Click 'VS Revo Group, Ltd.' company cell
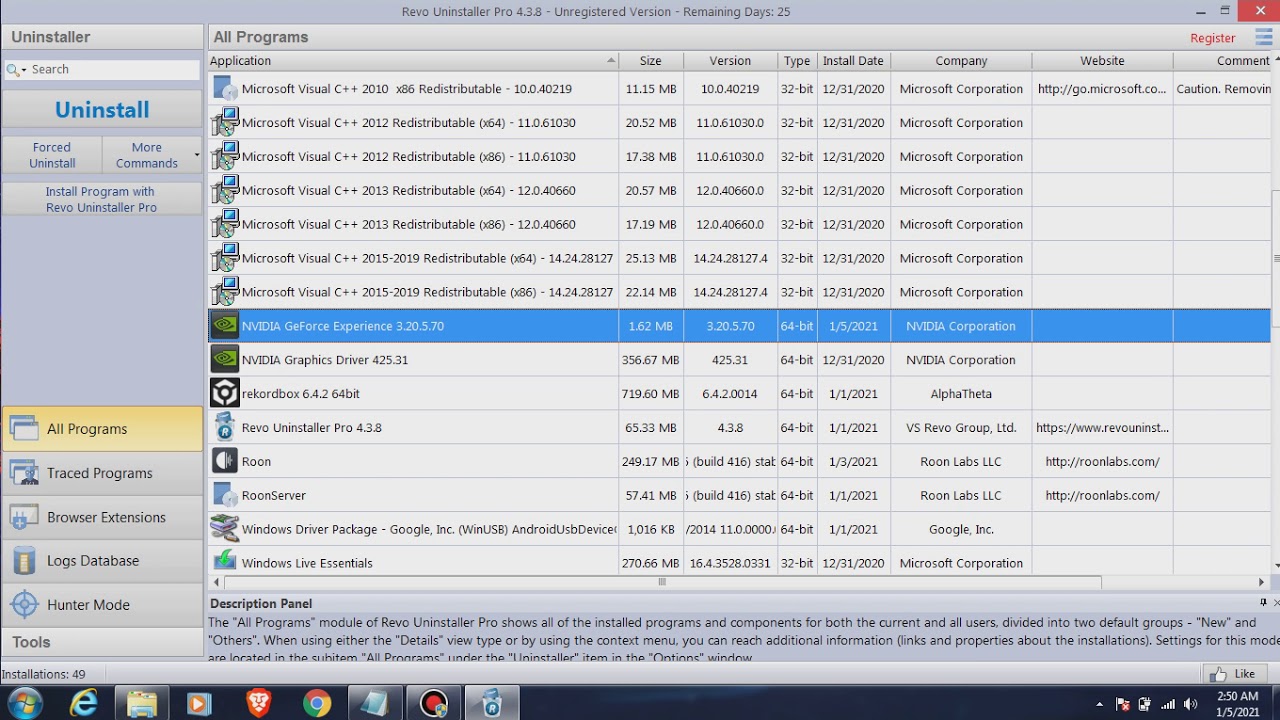This screenshot has height=720, width=1280. (961, 428)
